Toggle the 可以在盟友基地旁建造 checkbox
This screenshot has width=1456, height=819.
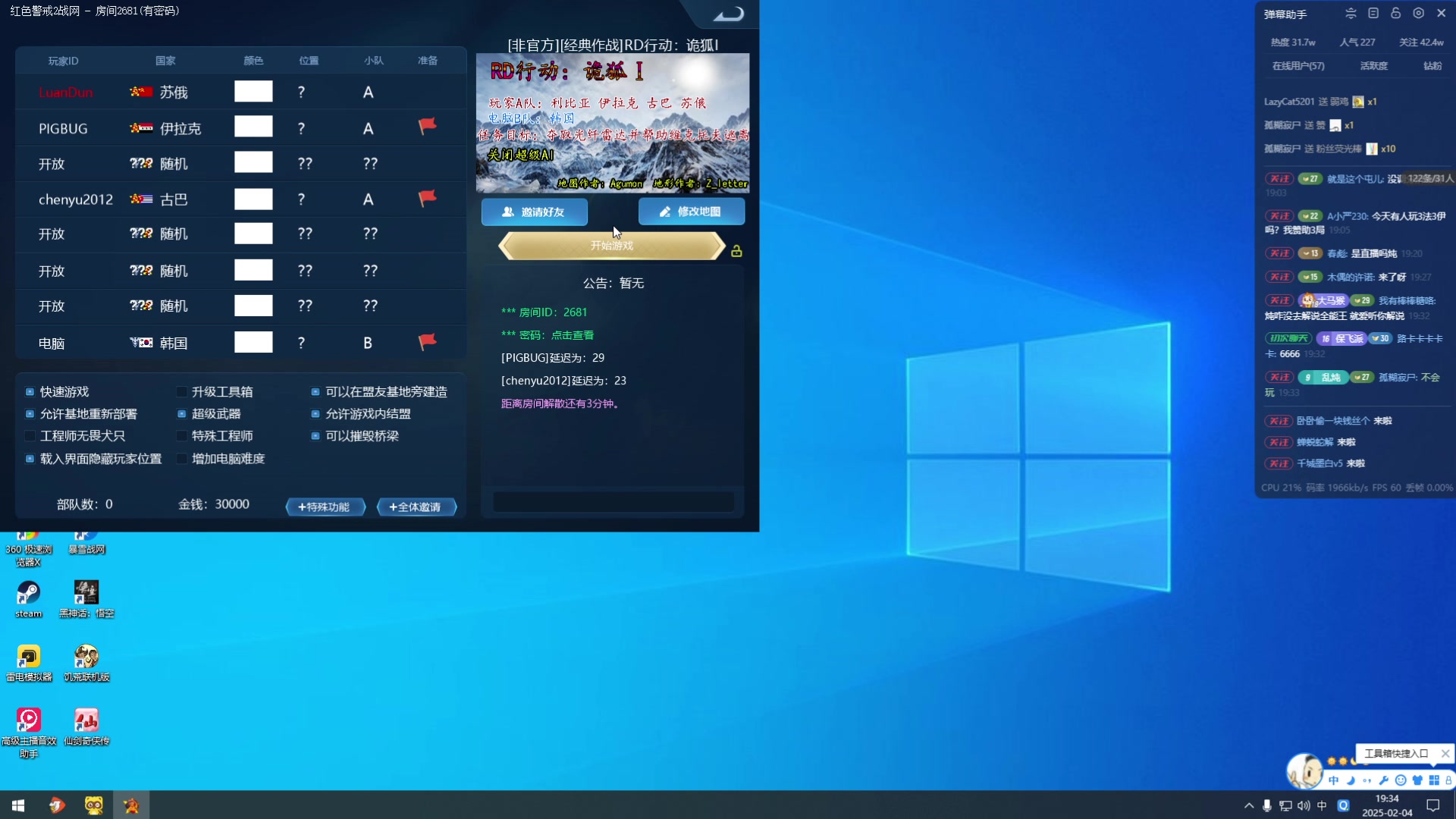(315, 392)
